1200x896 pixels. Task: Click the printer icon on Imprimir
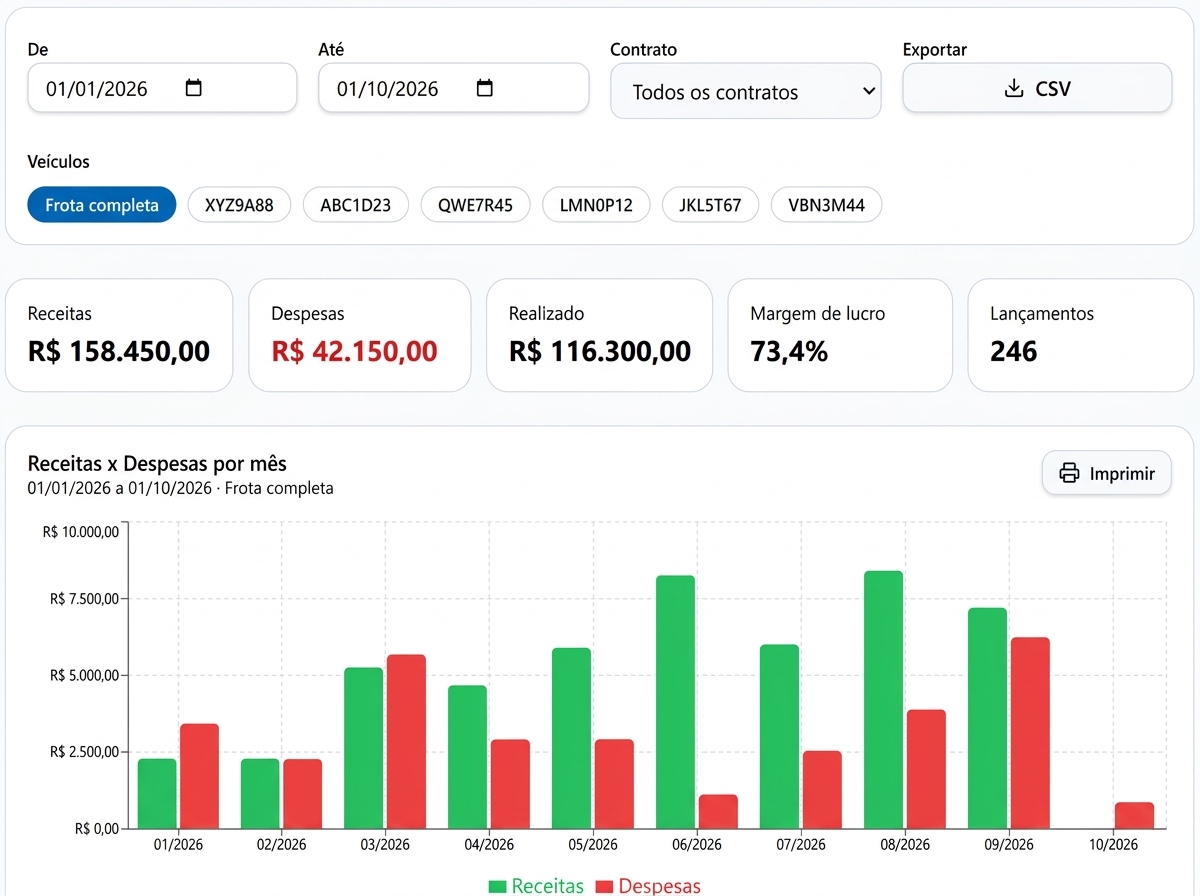tap(1069, 473)
